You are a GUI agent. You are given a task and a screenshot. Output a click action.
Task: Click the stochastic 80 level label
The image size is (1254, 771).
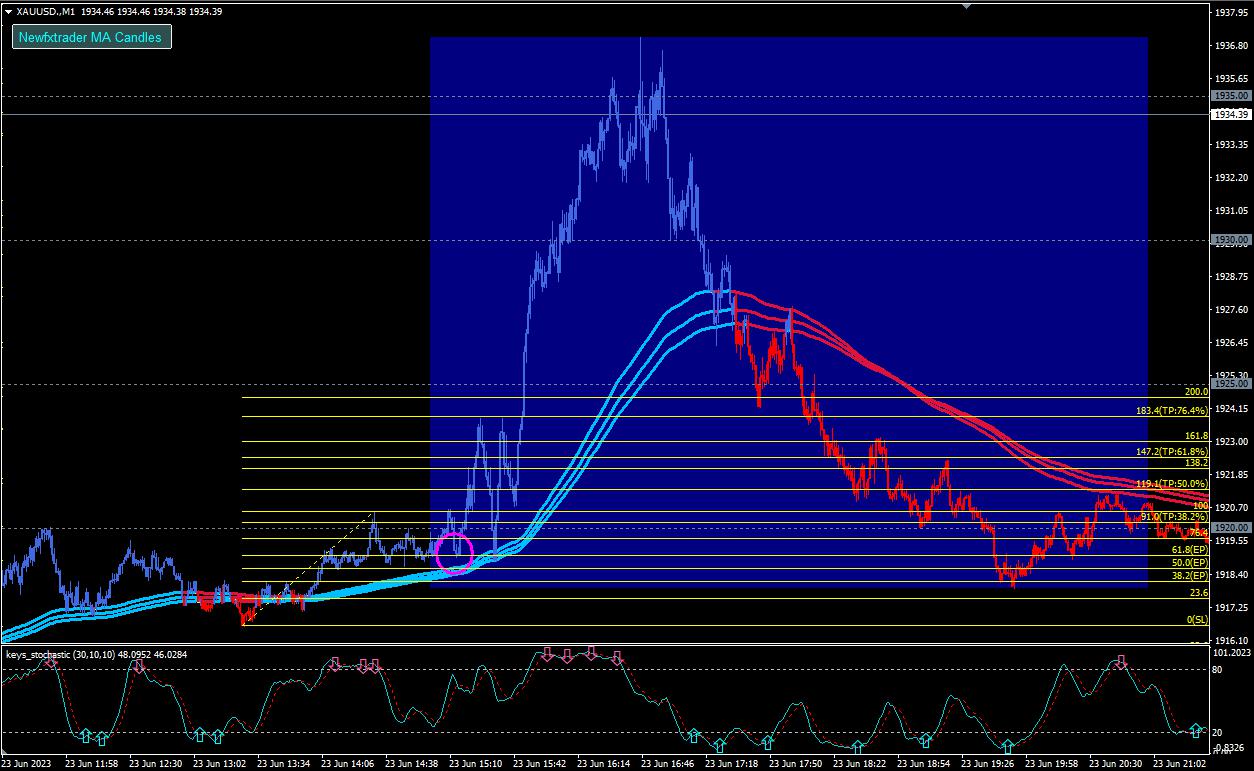coord(1219,670)
